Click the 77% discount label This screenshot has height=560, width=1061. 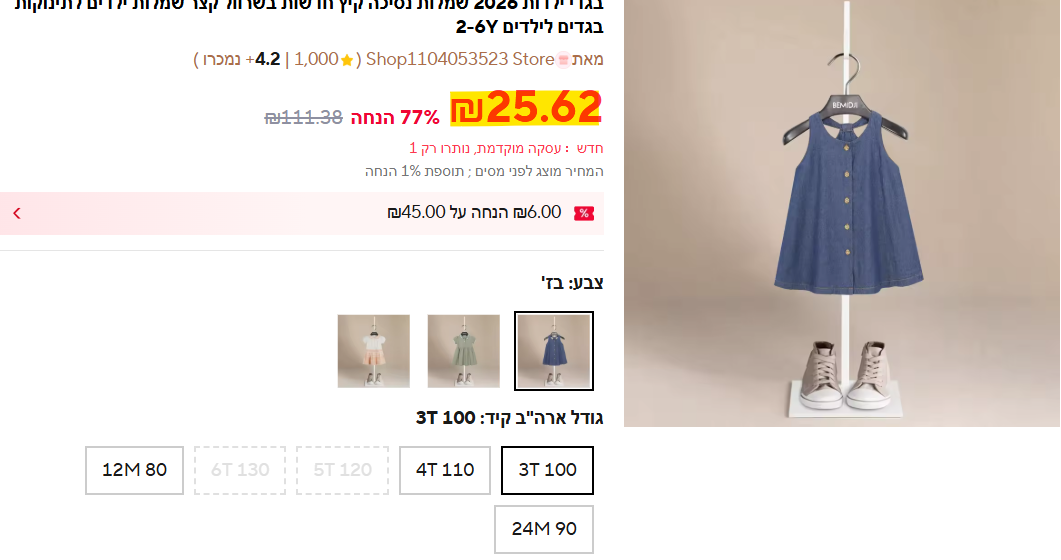pyautogui.click(x=395, y=118)
